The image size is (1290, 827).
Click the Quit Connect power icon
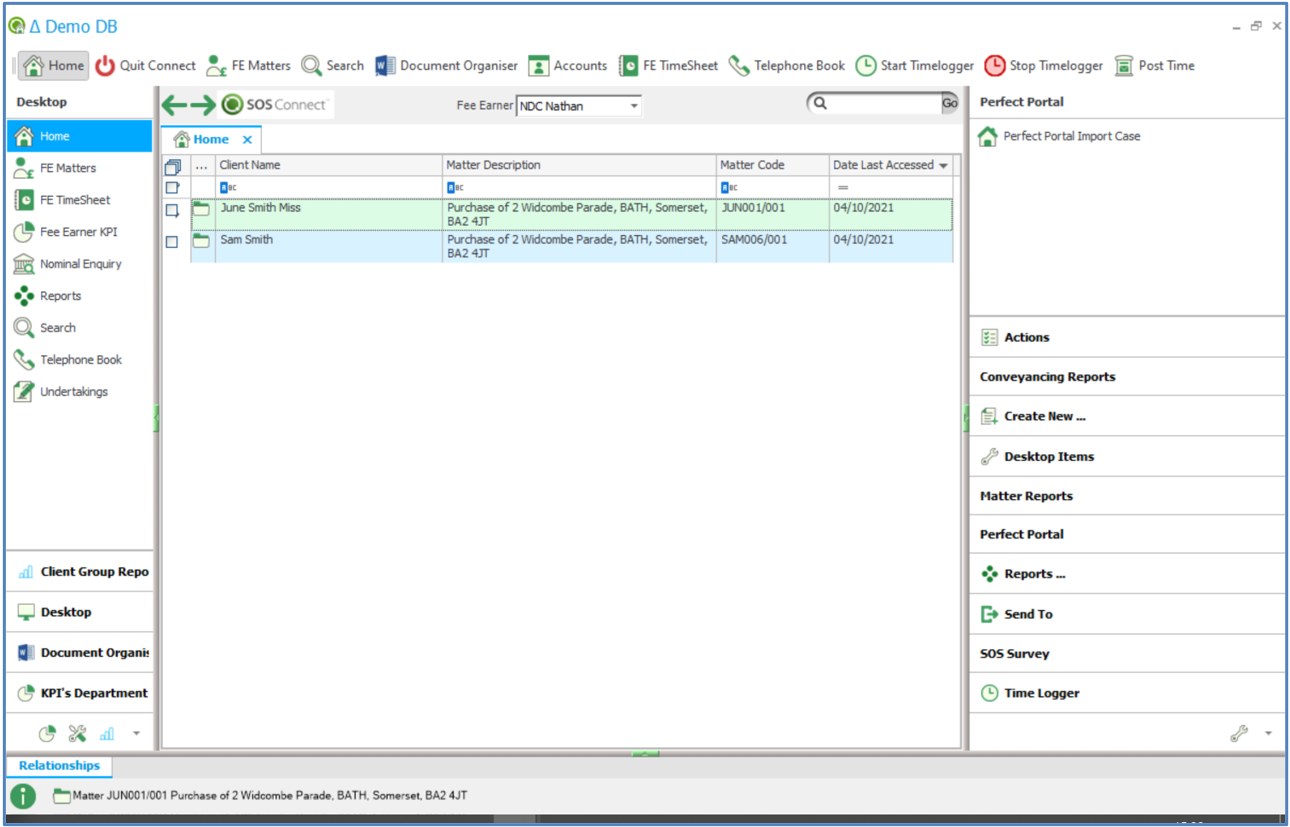tap(106, 66)
